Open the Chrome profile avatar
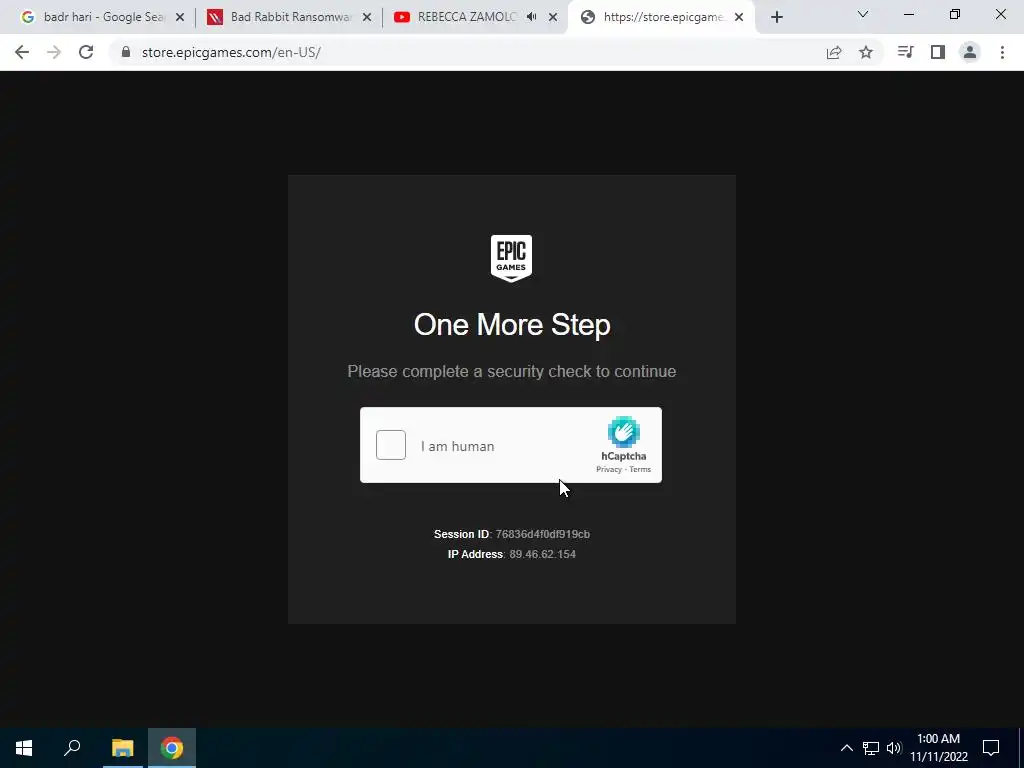This screenshot has height=768, width=1024. [x=970, y=52]
